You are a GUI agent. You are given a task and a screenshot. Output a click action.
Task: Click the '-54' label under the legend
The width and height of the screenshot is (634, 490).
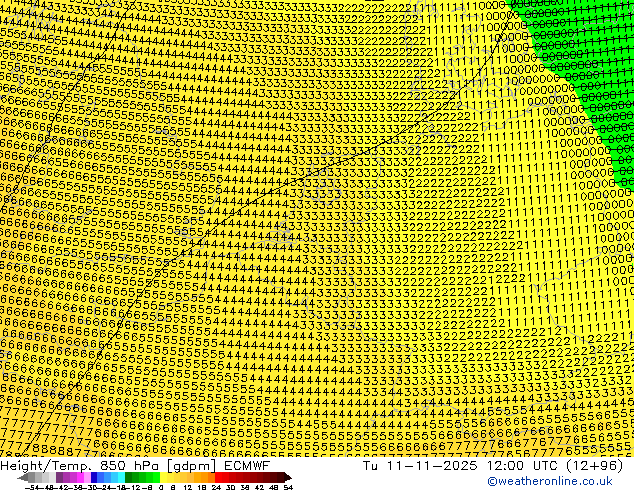[32, 488]
